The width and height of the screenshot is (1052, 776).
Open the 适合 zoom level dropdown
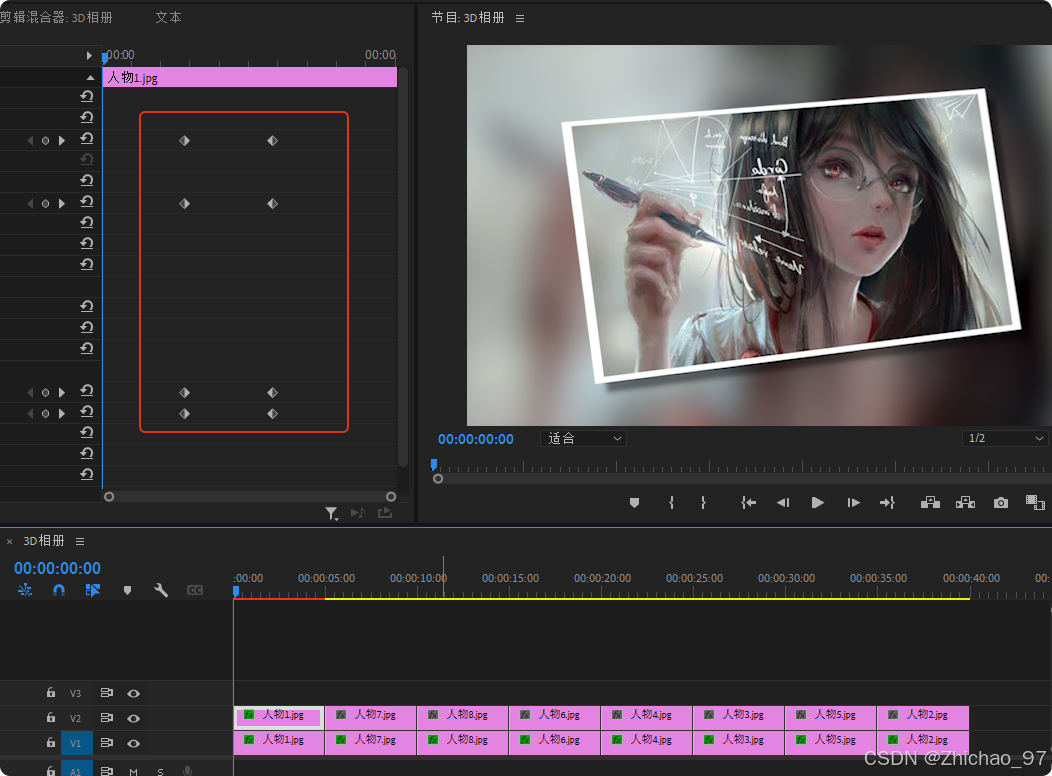(583, 439)
